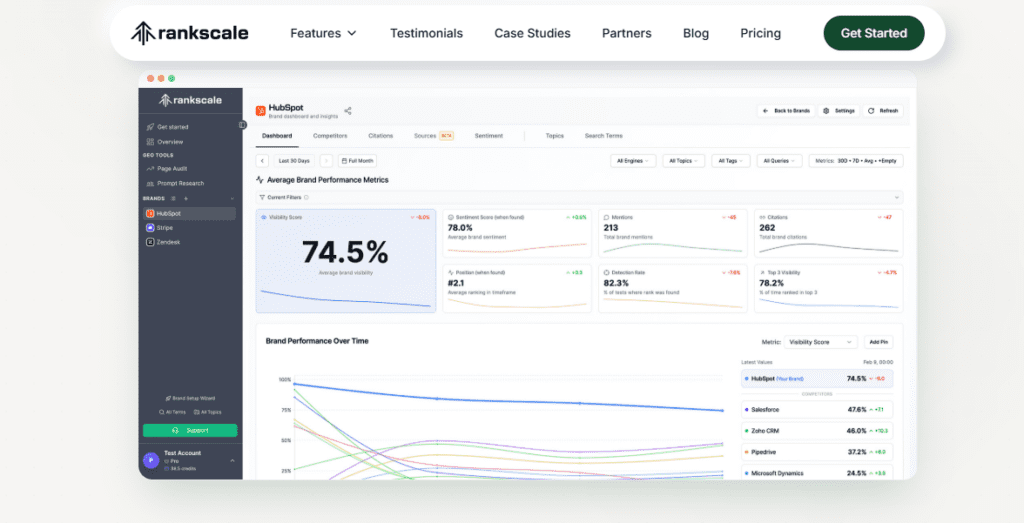The width and height of the screenshot is (1024, 523).
Task: Click the Test Account avatar
Action: [x=151, y=460]
